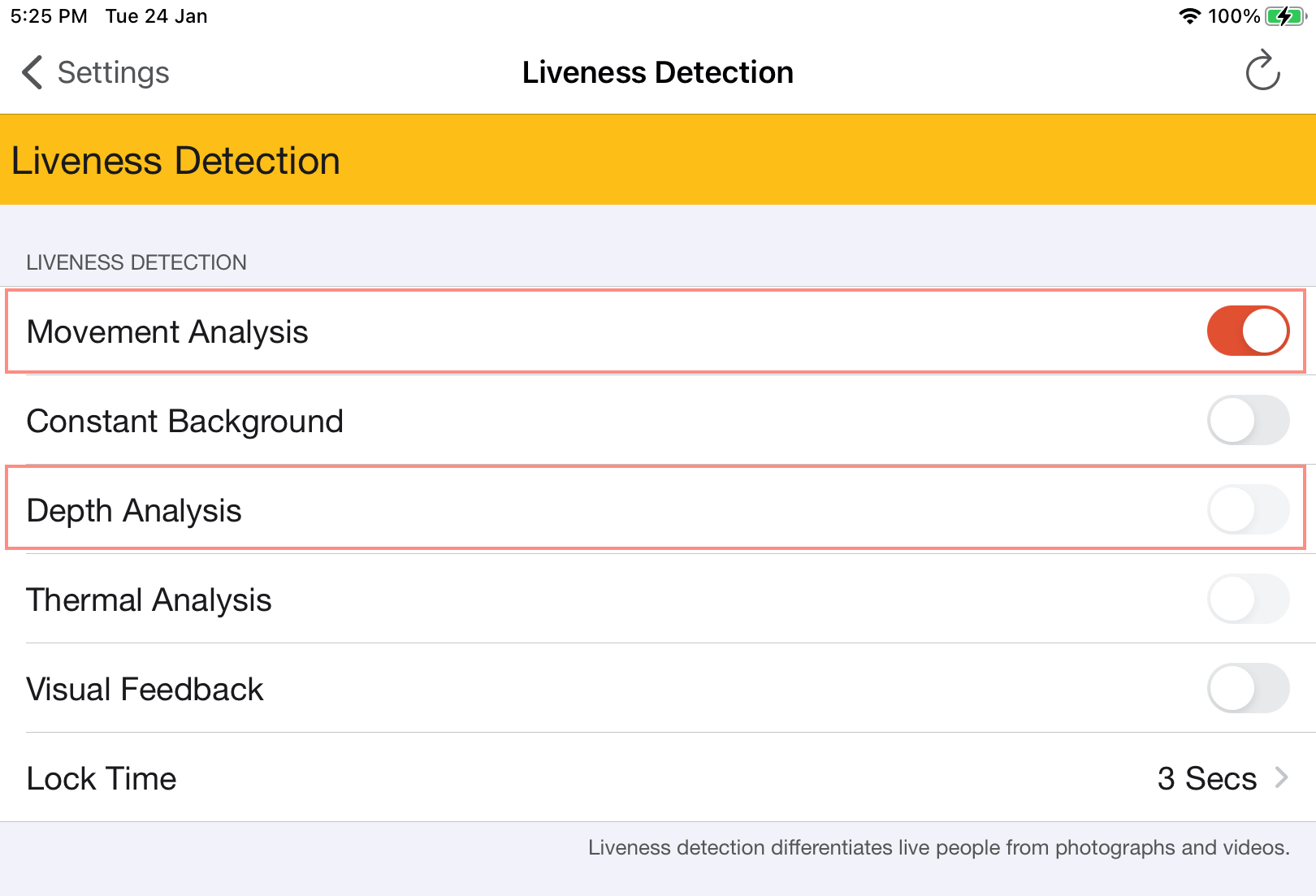Switch on Thermal Analysis
1316x896 pixels.
1247,599
